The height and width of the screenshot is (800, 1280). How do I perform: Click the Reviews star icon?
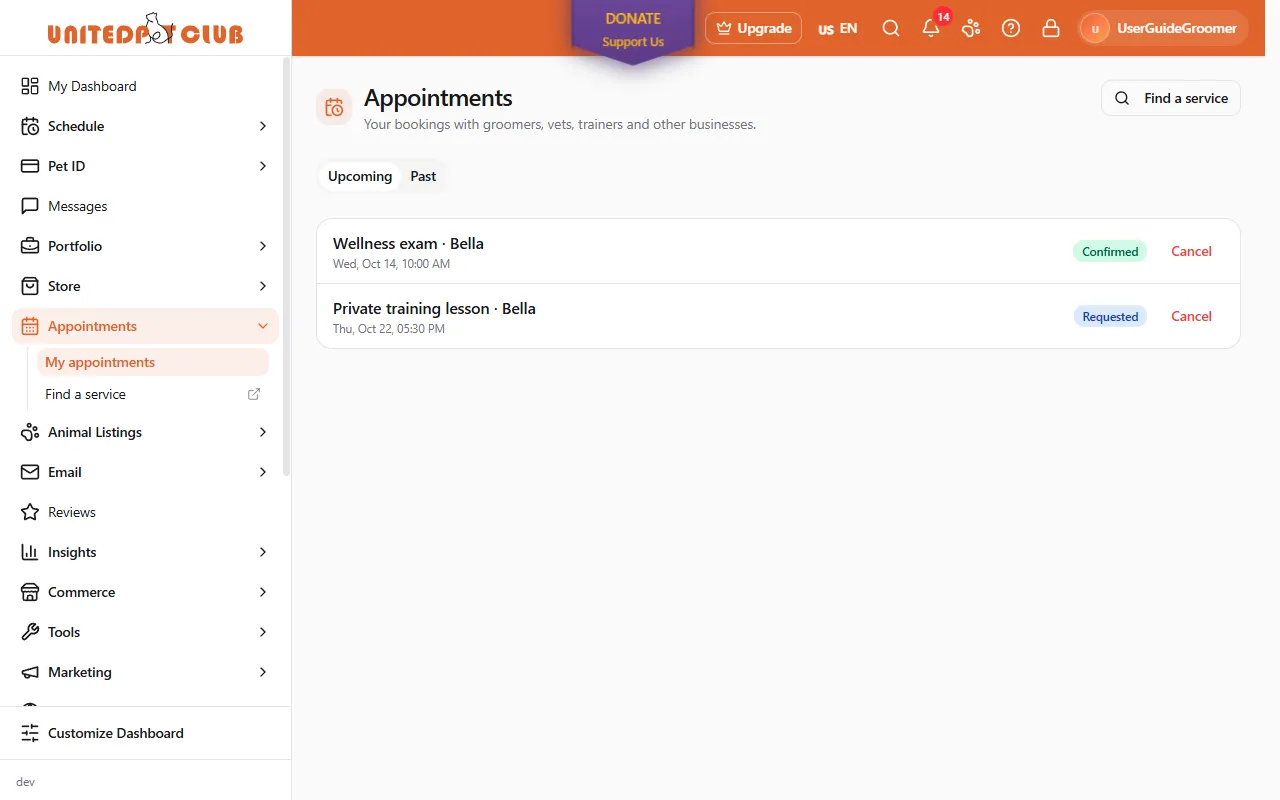[30, 512]
